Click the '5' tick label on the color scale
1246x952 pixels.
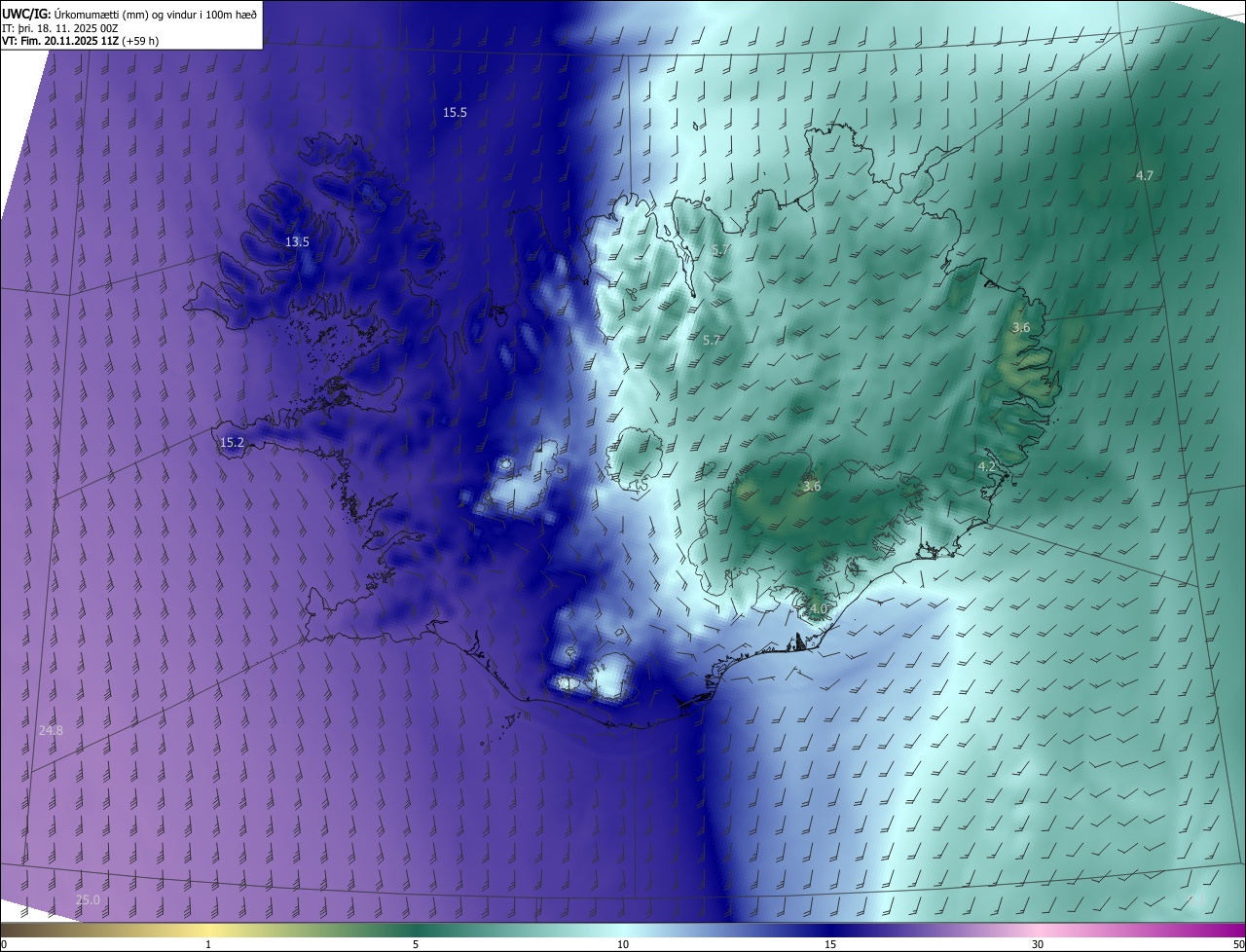click(x=416, y=945)
